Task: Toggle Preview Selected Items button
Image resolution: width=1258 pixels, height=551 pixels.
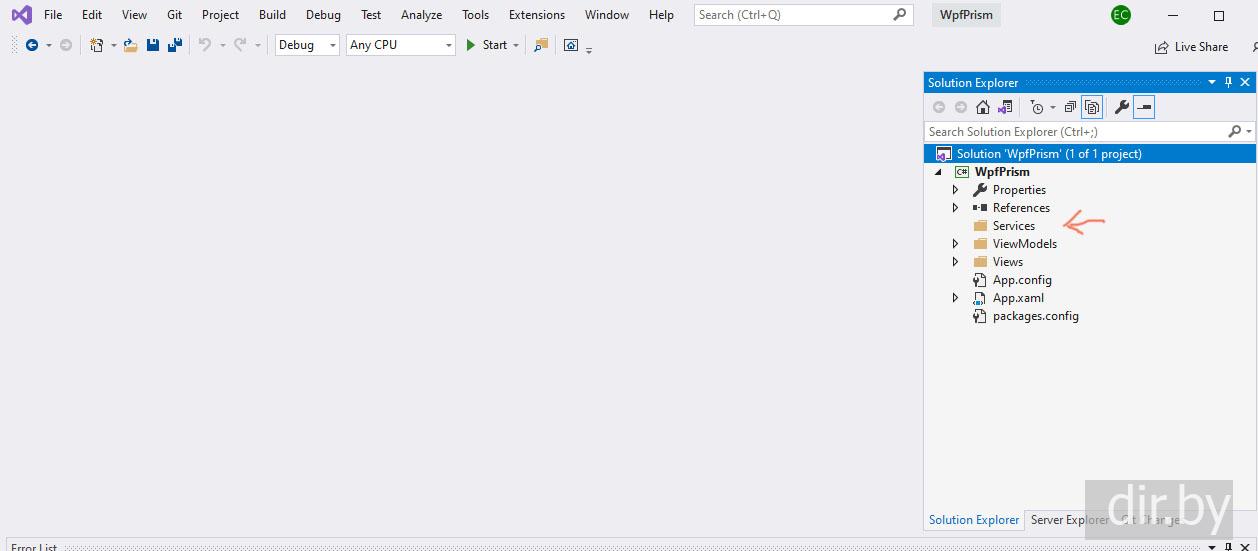Action: coord(1144,107)
